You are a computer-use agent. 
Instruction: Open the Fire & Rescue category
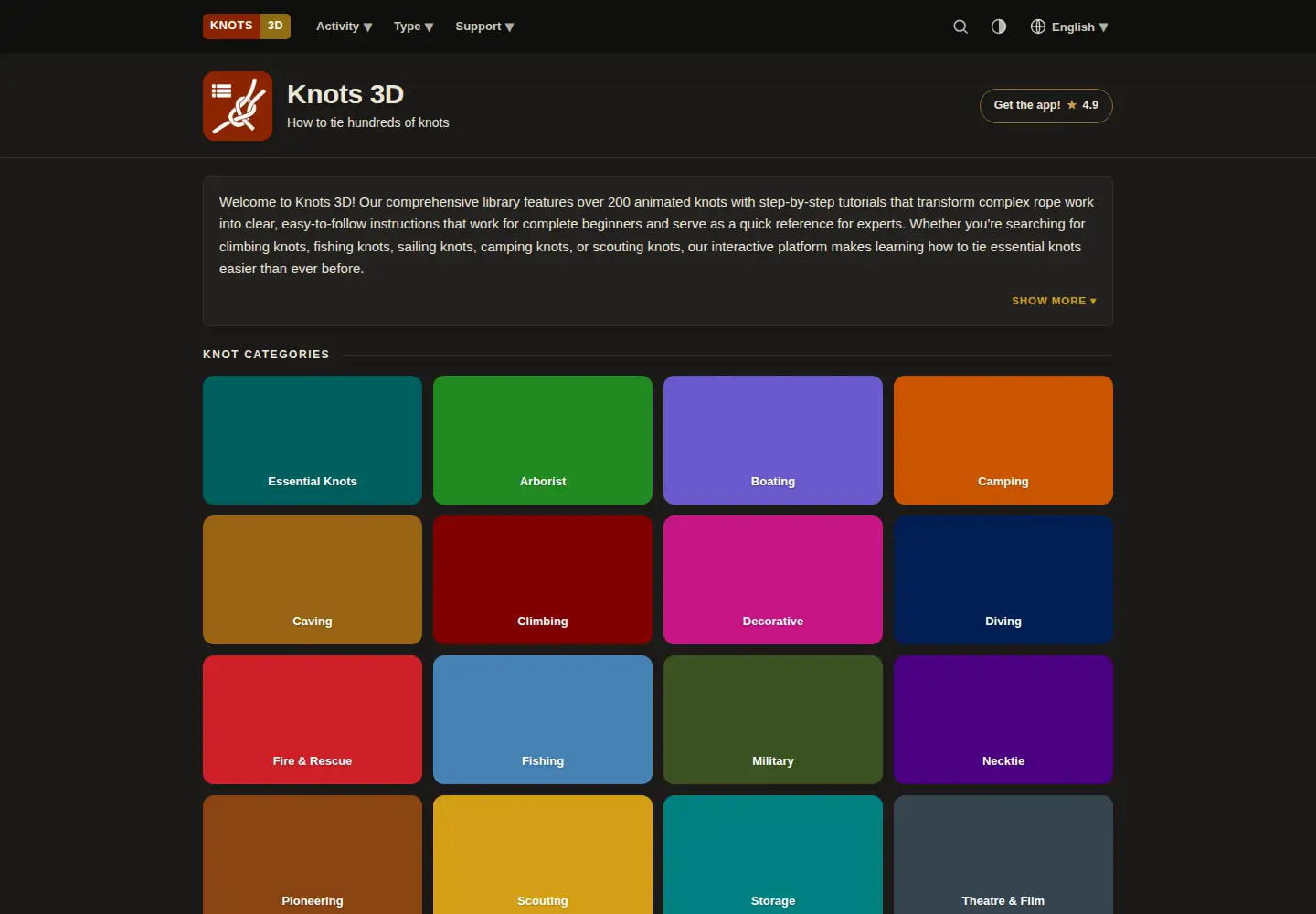tap(313, 719)
